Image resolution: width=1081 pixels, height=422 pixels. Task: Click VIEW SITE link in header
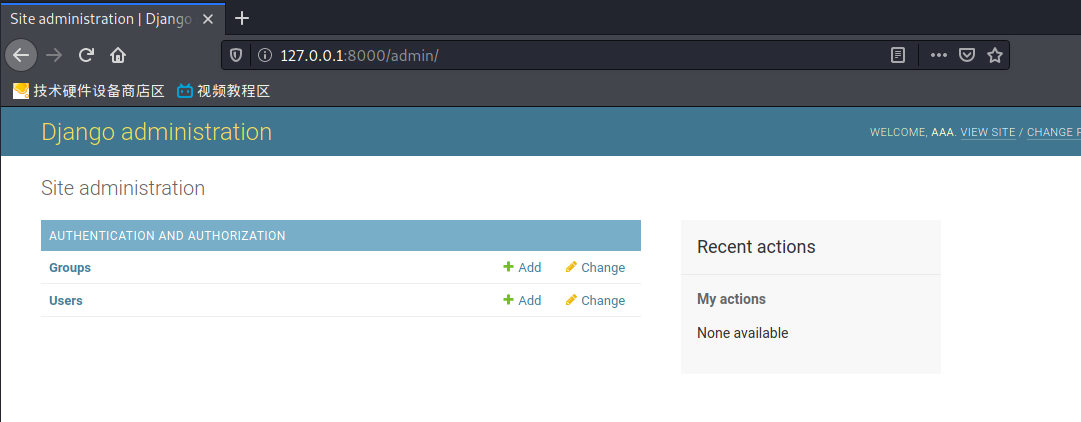point(988,132)
